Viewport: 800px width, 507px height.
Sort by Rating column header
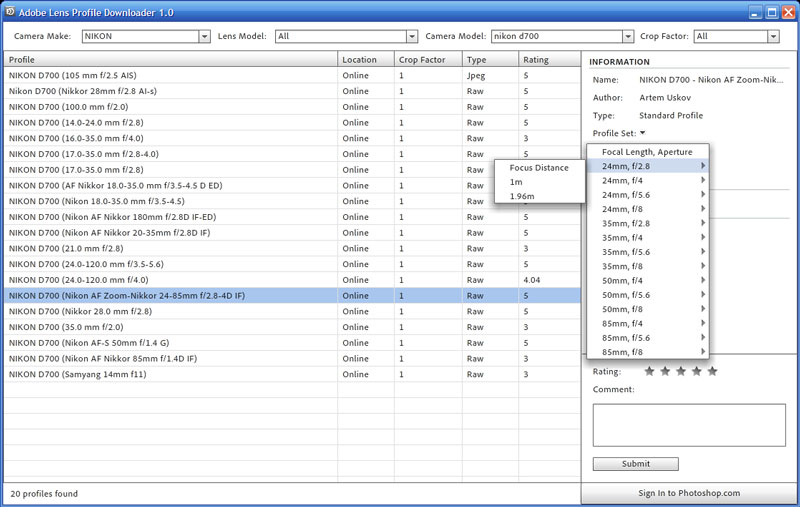pyautogui.click(x=549, y=59)
